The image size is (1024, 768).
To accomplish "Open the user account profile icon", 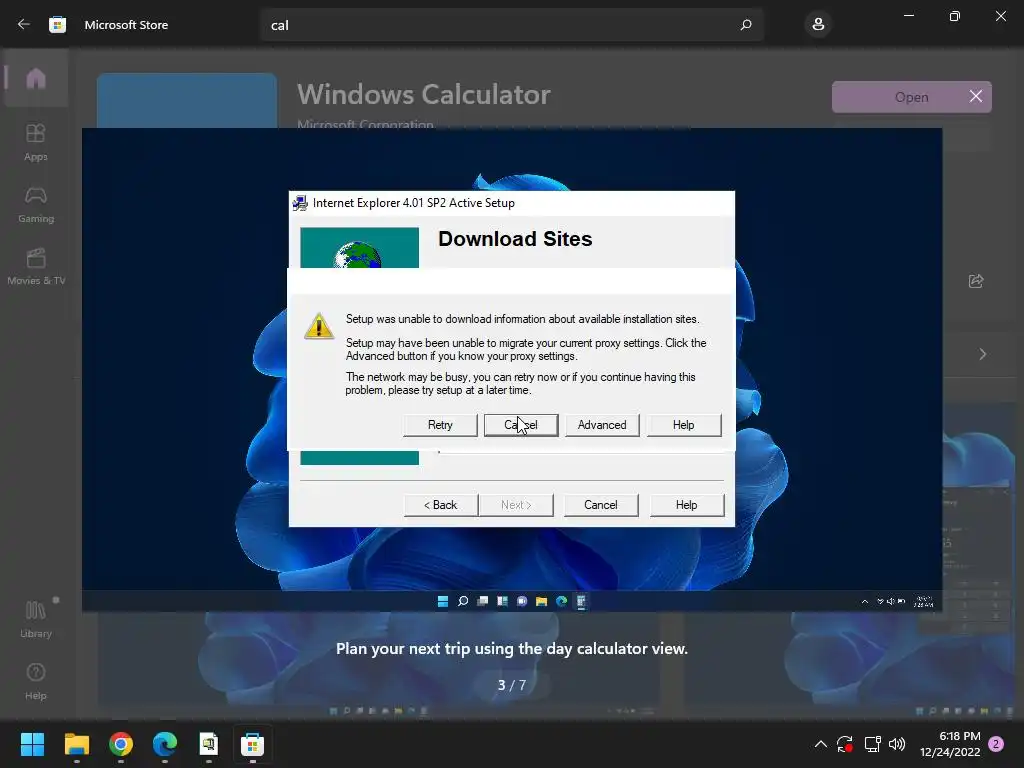I will pyautogui.click(x=818, y=25).
